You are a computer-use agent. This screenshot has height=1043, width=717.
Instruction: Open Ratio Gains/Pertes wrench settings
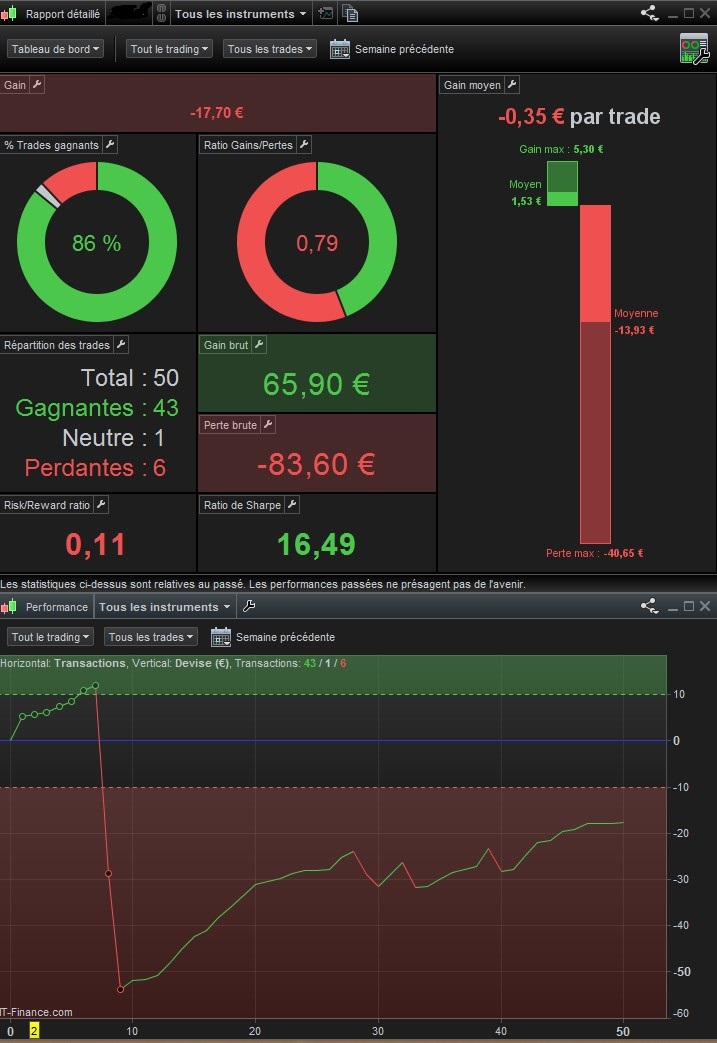pos(304,144)
